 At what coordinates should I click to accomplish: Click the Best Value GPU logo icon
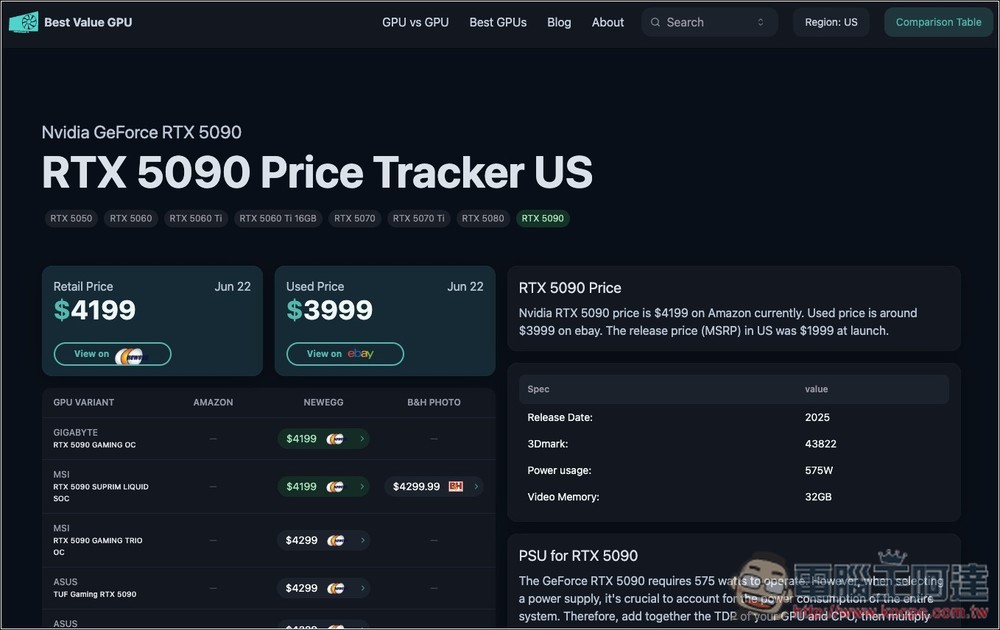(x=24, y=22)
